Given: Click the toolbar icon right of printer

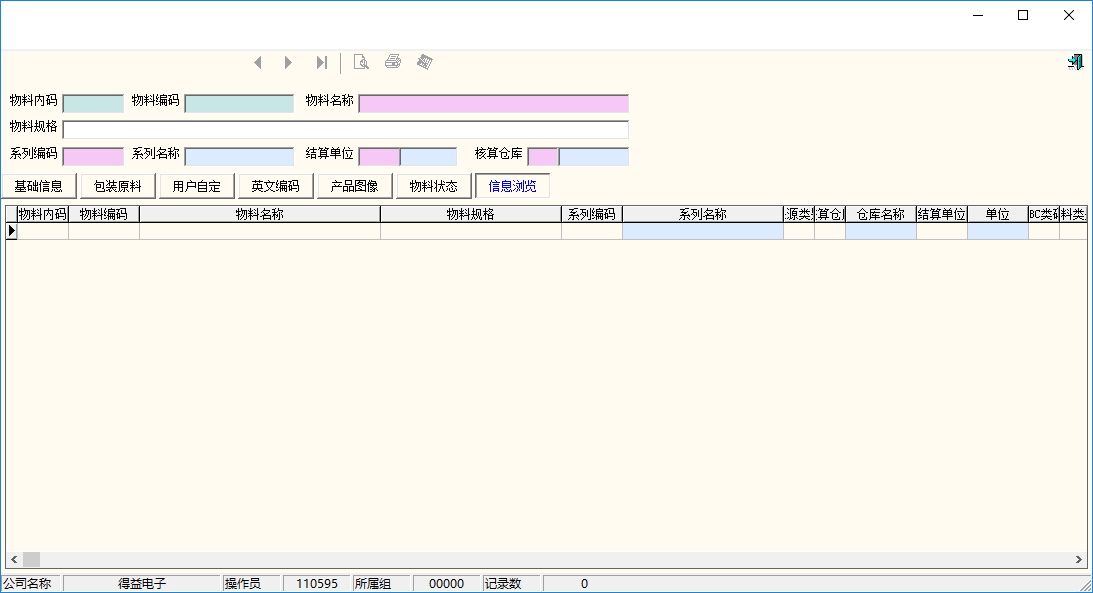Looking at the screenshot, I should pyautogui.click(x=425, y=62).
